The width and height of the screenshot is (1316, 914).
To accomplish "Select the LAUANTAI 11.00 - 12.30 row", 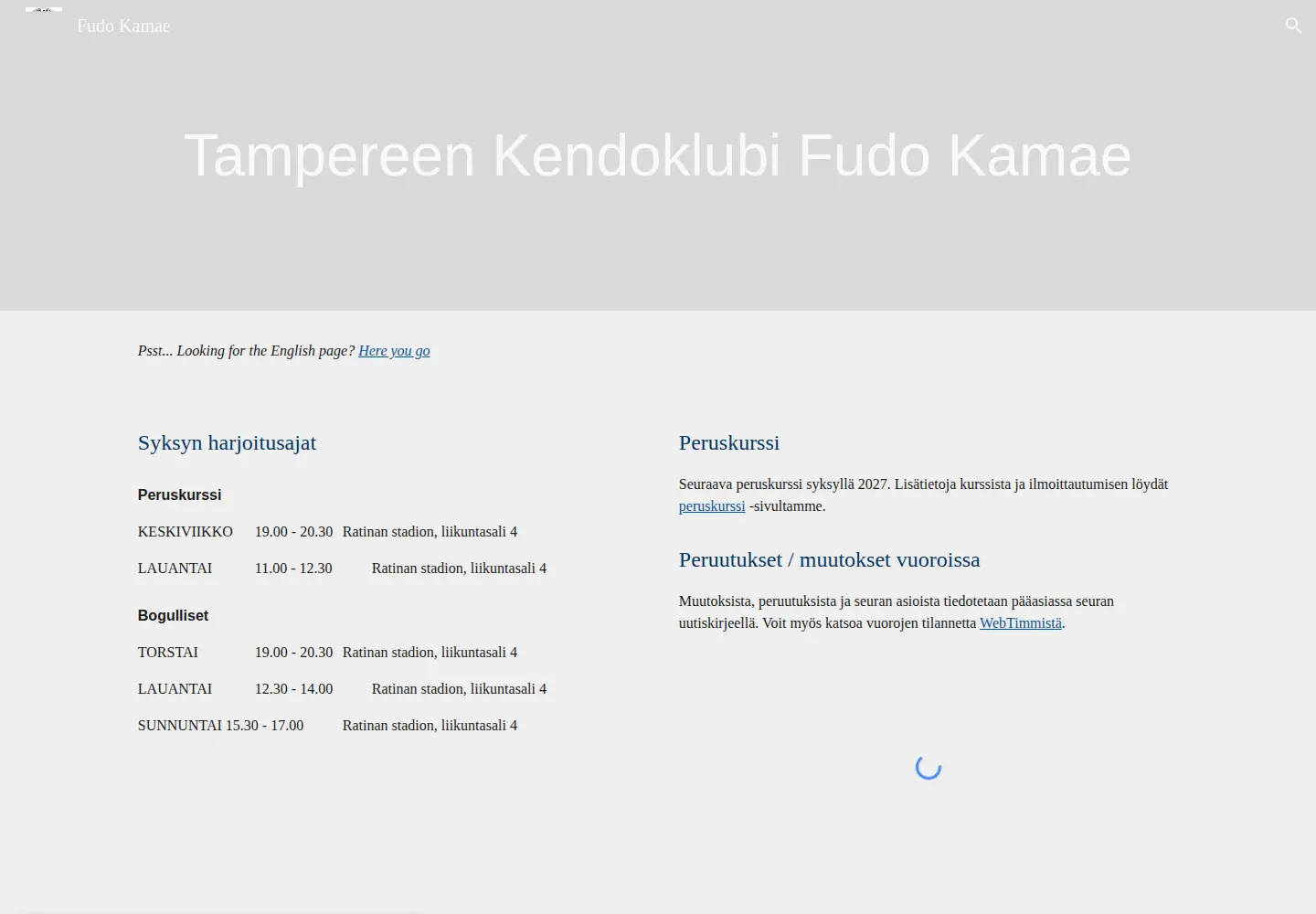I will pyautogui.click(x=342, y=569).
